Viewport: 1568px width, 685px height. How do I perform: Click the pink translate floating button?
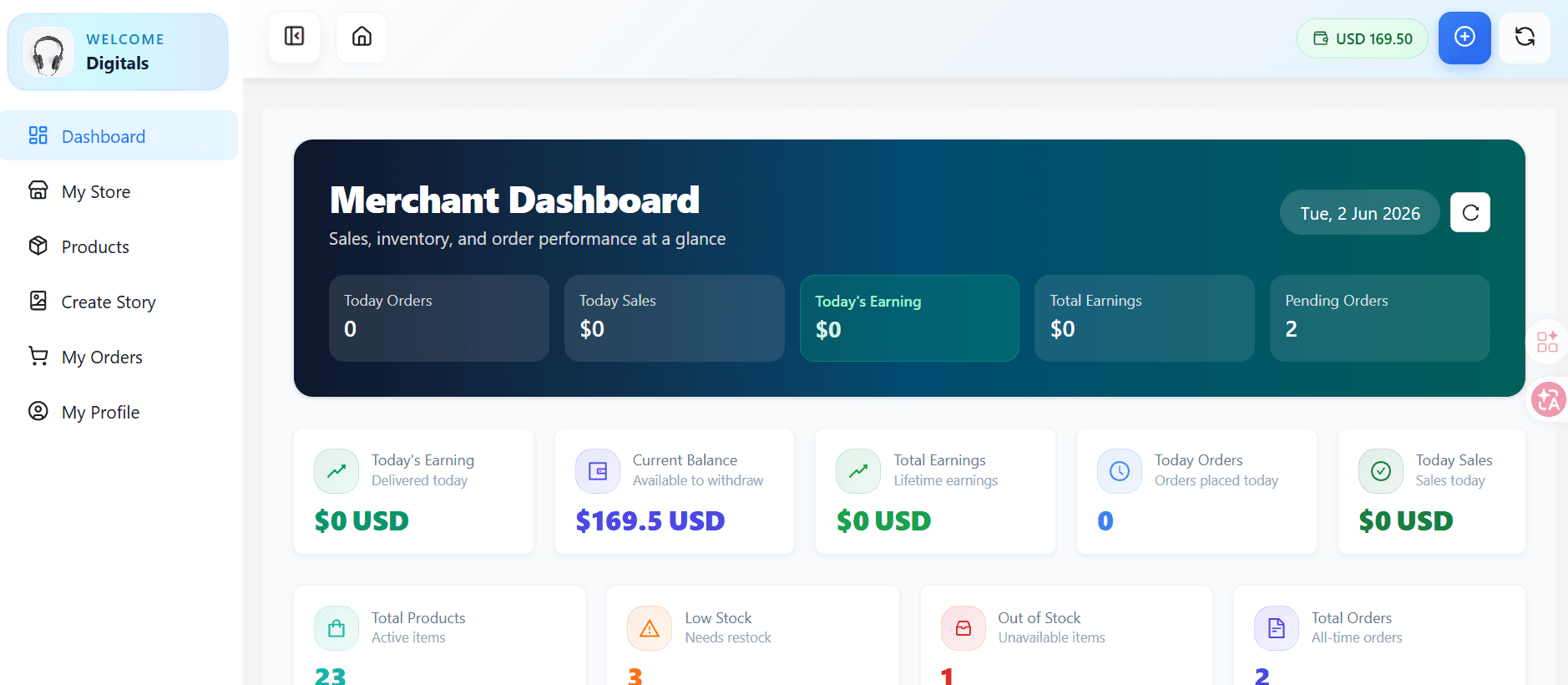tap(1549, 400)
